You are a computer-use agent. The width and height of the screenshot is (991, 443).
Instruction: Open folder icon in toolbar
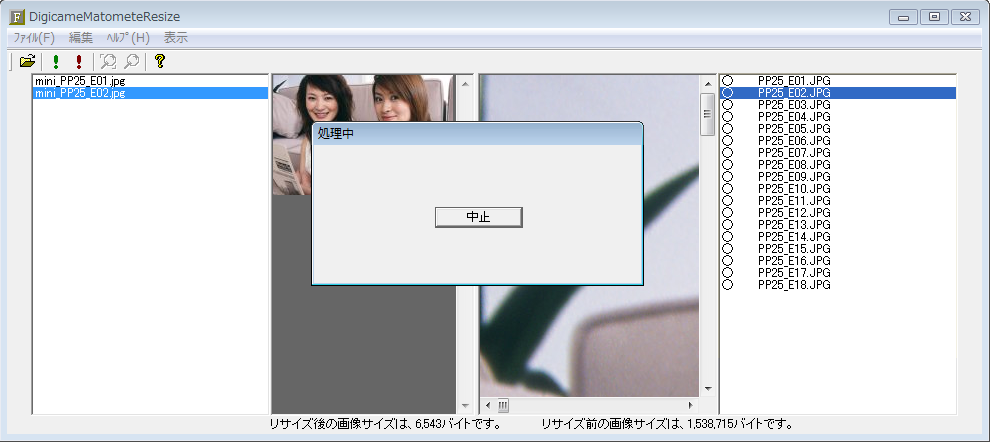27,61
